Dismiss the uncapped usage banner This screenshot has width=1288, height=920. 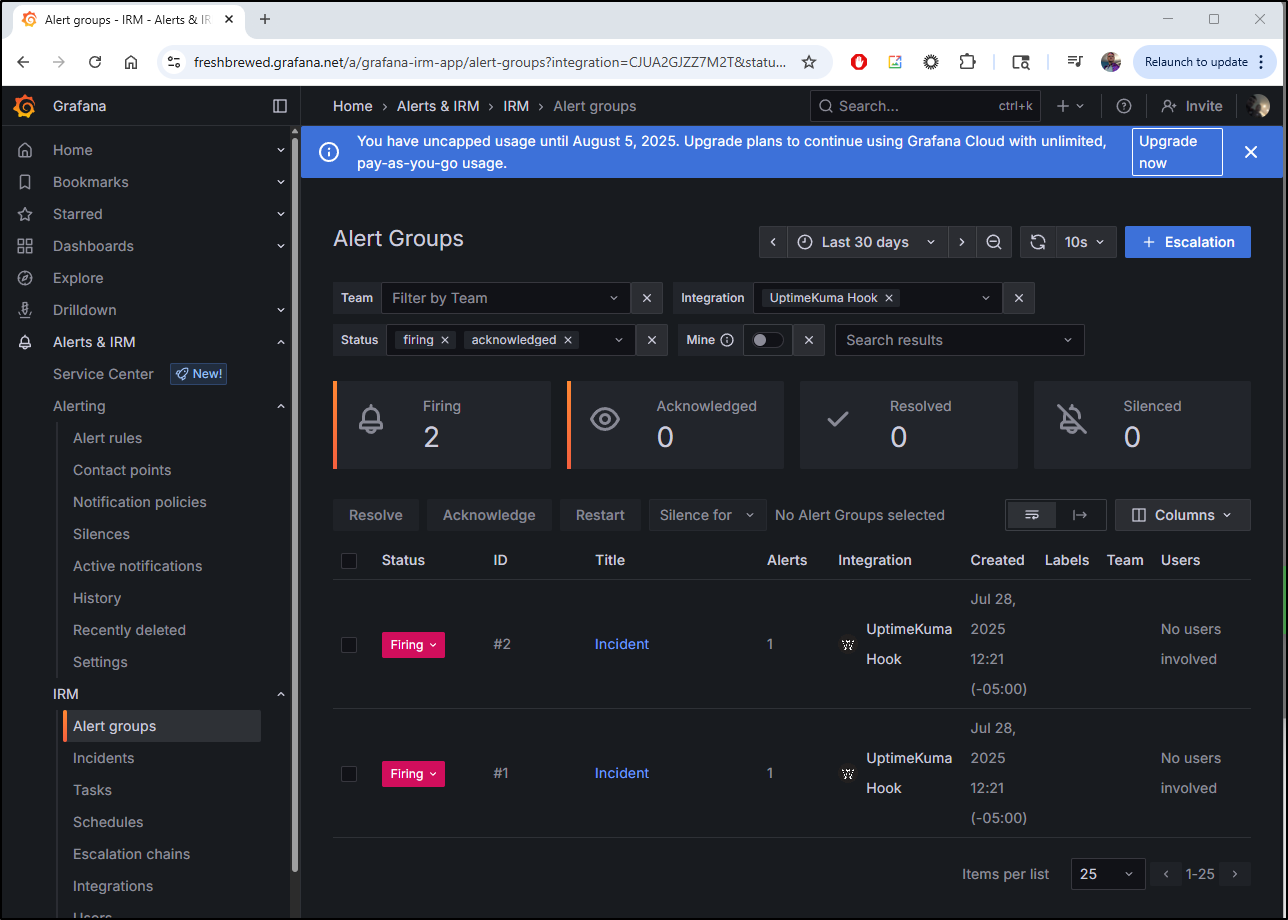click(1251, 152)
